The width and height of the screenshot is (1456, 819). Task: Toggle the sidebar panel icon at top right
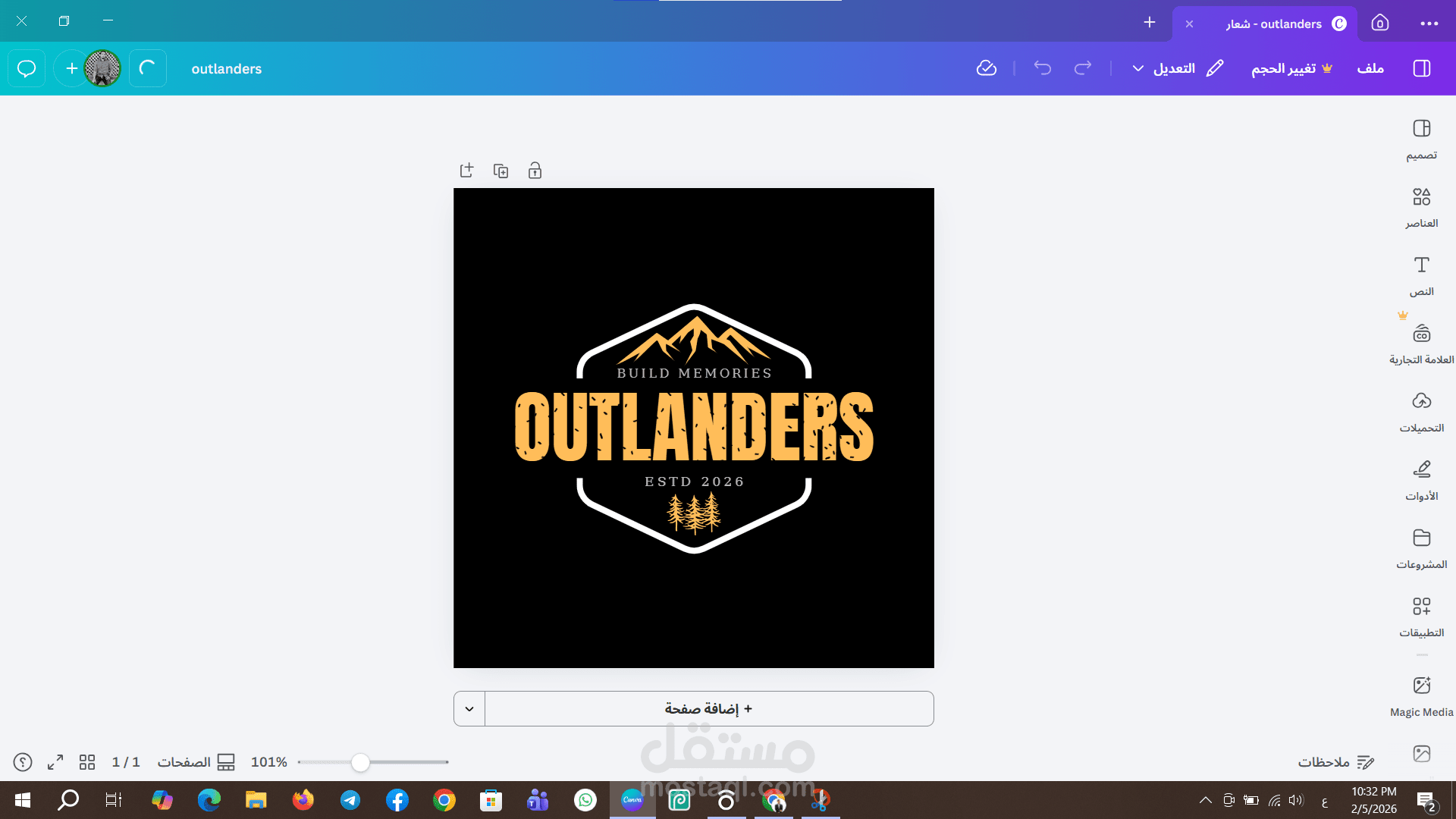click(x=1422, y=68)
